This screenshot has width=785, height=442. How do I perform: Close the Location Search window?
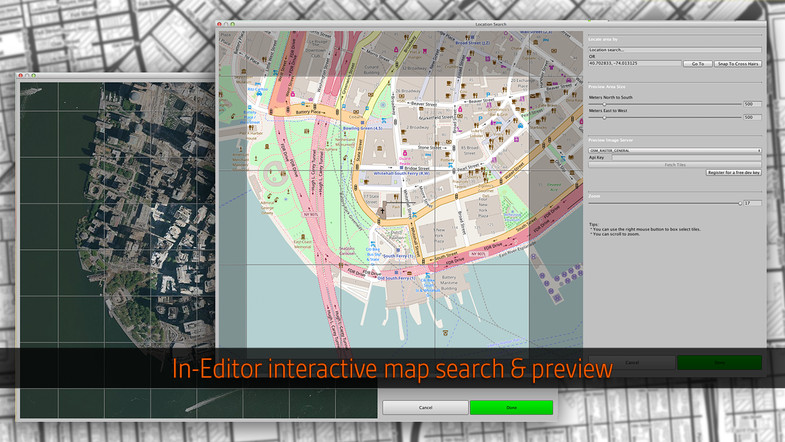point(219,24)
